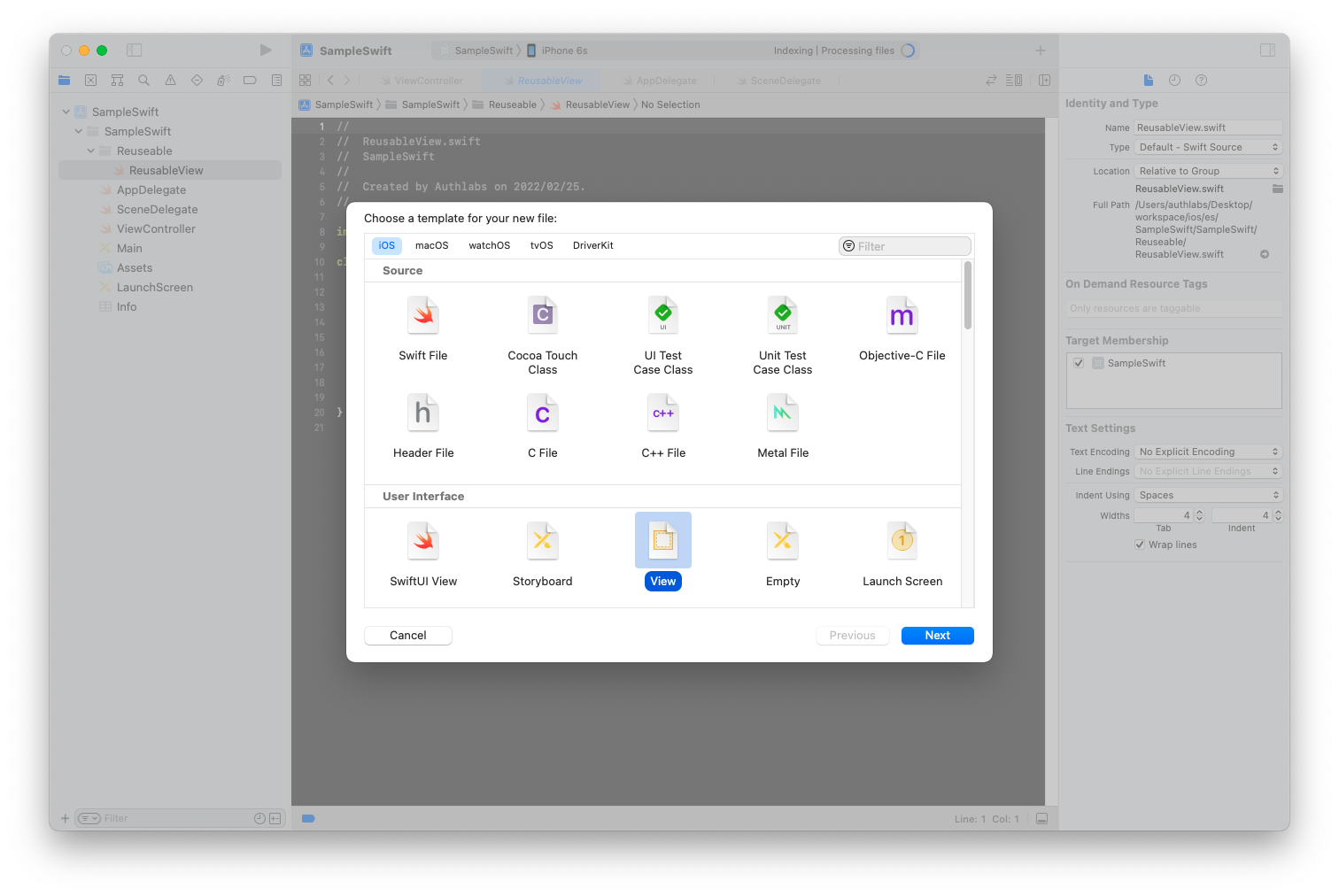Choose the Cocoa Touch Class template
The width and height of the screenshot is (1339, 896).
(x=543, y=336)
